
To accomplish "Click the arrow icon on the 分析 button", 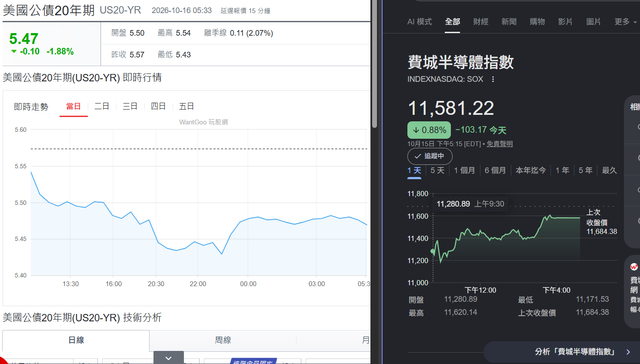I will coord(628,352).
